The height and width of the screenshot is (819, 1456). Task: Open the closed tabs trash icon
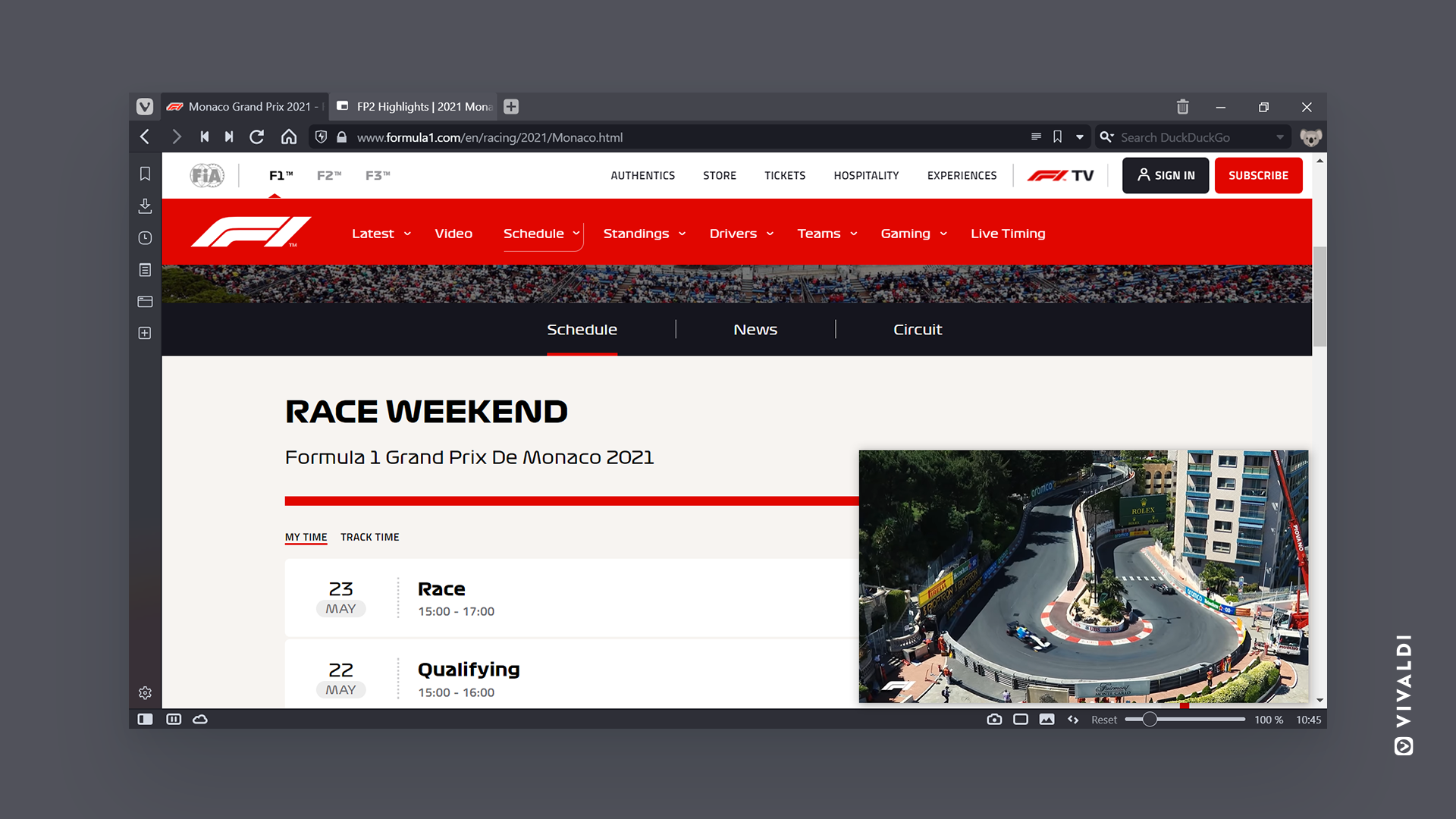1182,107
